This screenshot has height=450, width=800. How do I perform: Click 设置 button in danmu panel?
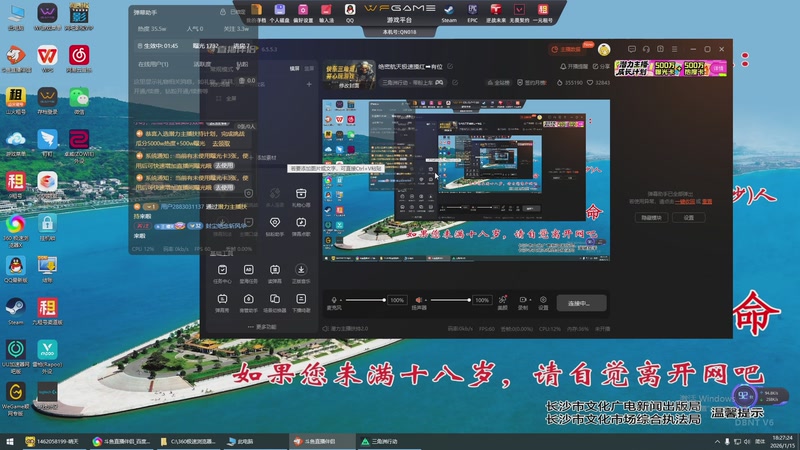click(688, 217)
